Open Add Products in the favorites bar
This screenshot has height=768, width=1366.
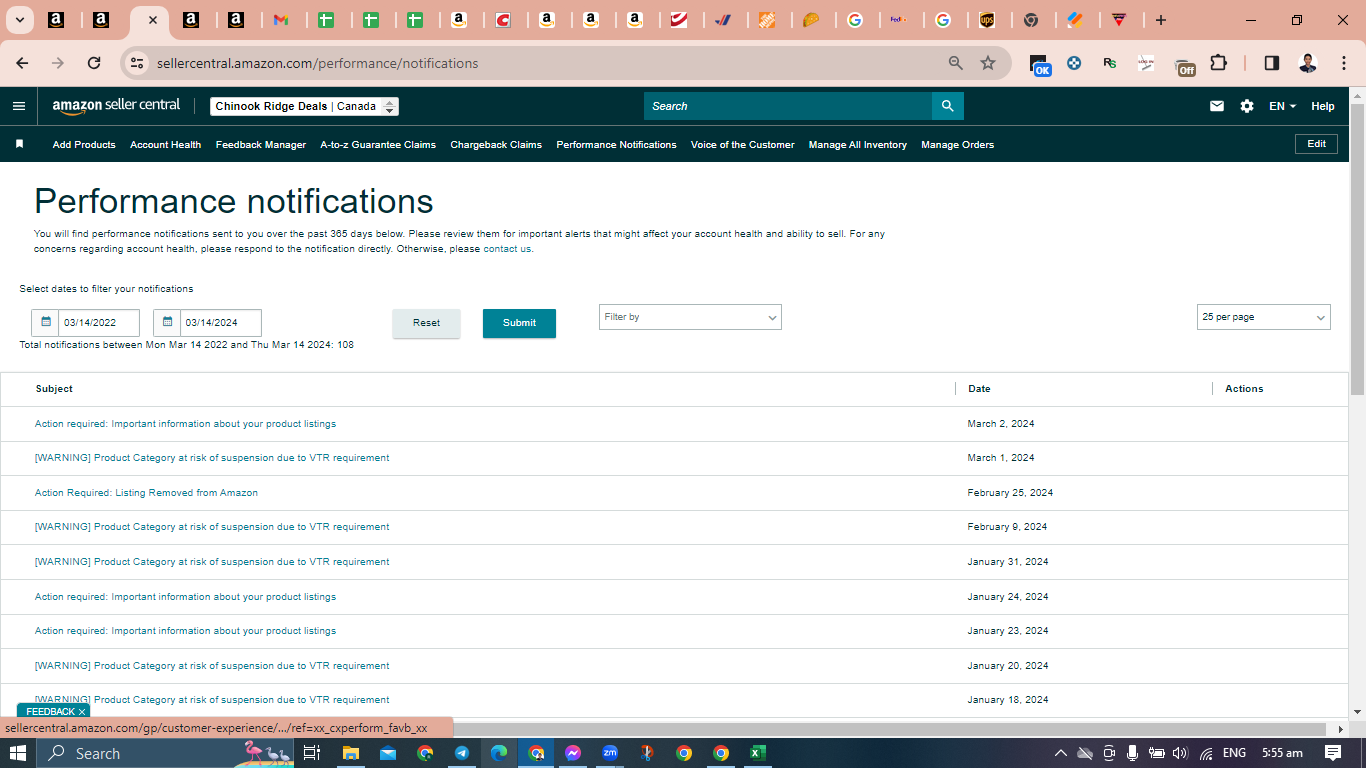pyautogui.click(x=84, y=145)
